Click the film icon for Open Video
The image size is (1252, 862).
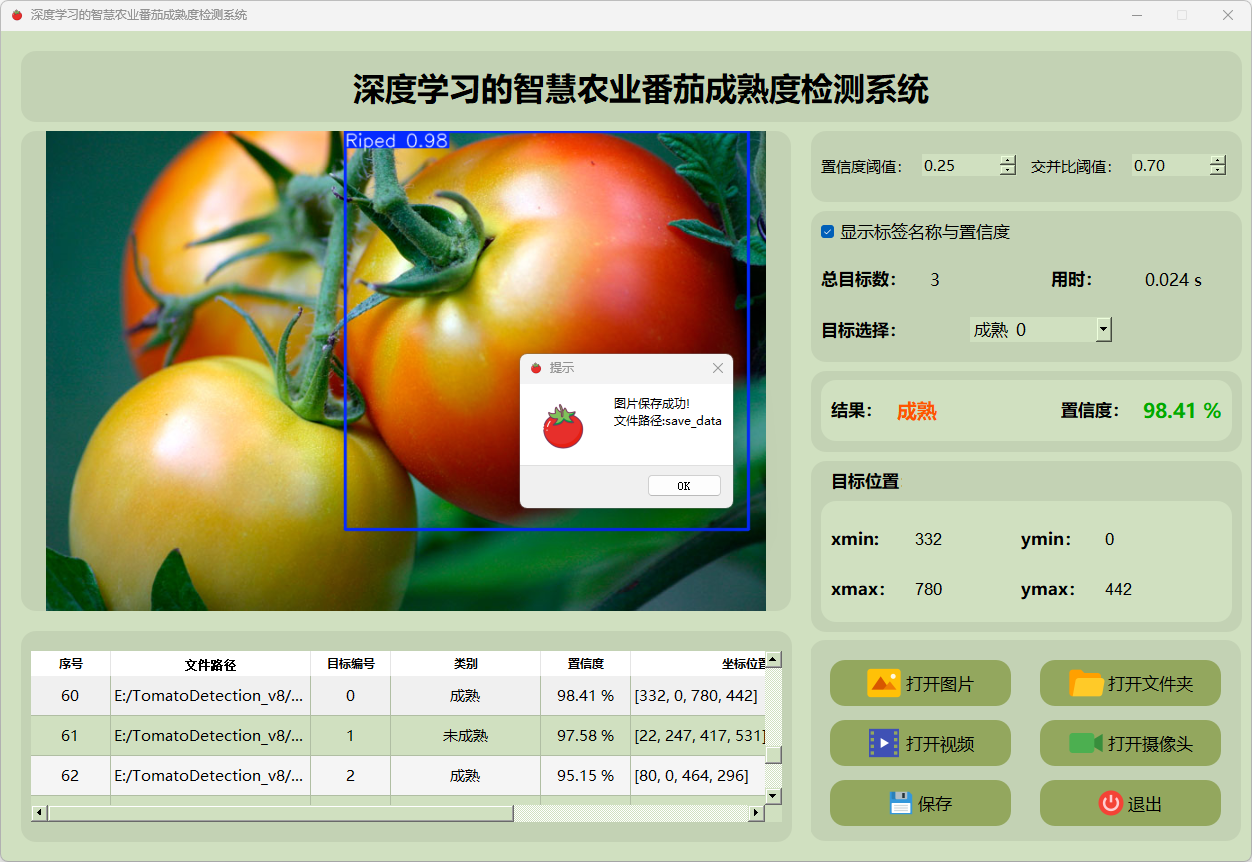pos(883,743)
